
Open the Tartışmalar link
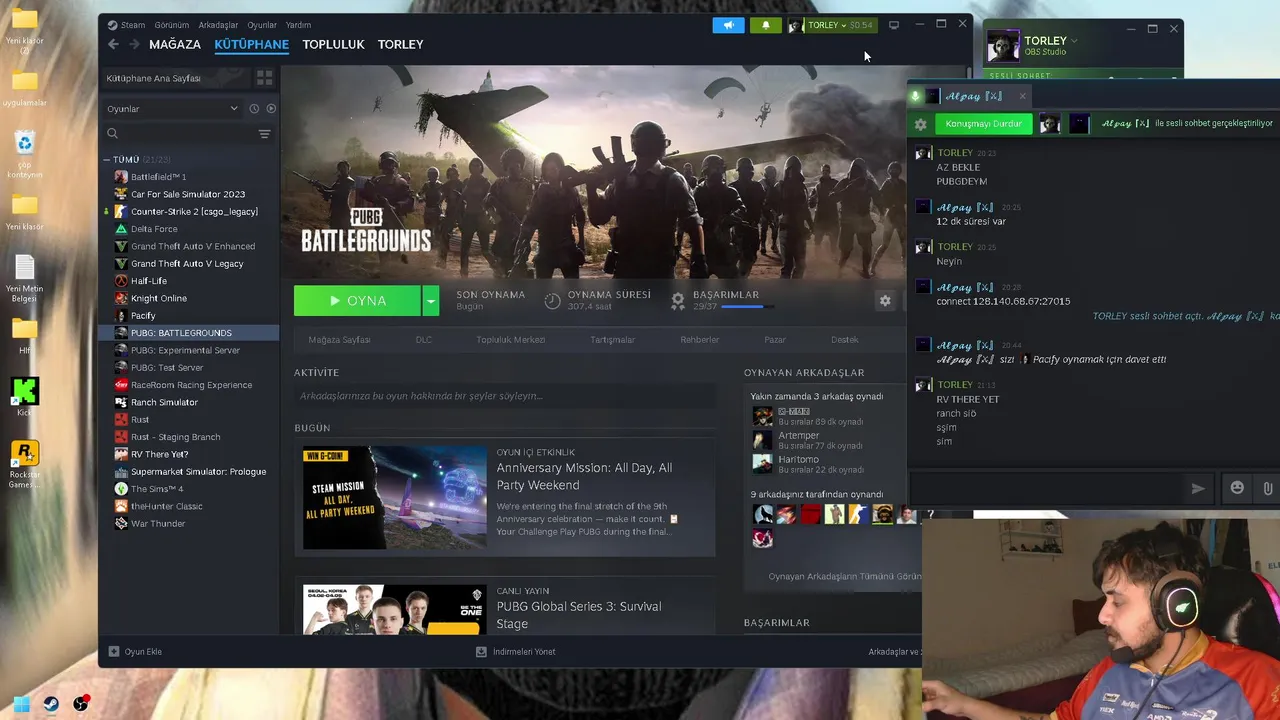[x=612, y=340]
